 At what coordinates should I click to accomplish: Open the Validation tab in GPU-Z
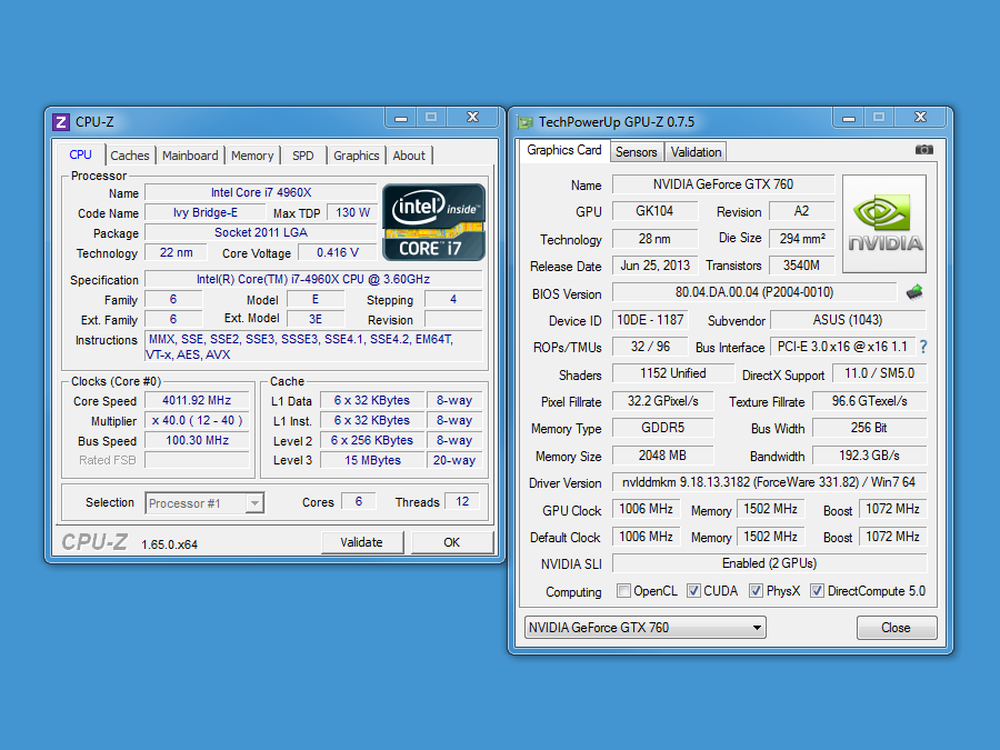(696, 152)
